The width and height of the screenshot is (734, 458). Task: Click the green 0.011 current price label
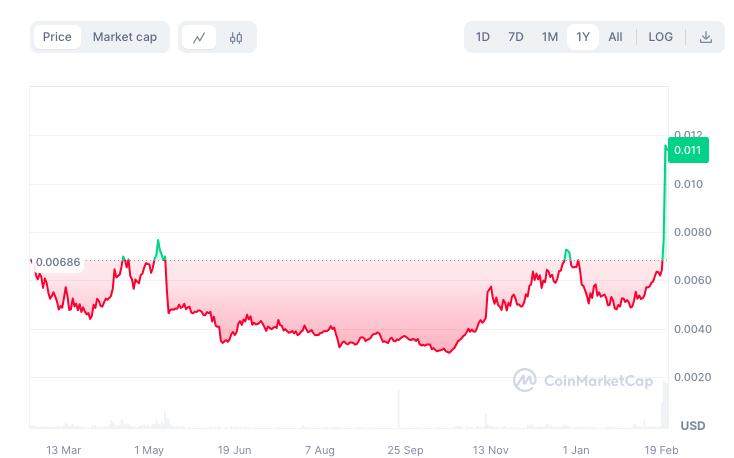[x=688, y=151]
